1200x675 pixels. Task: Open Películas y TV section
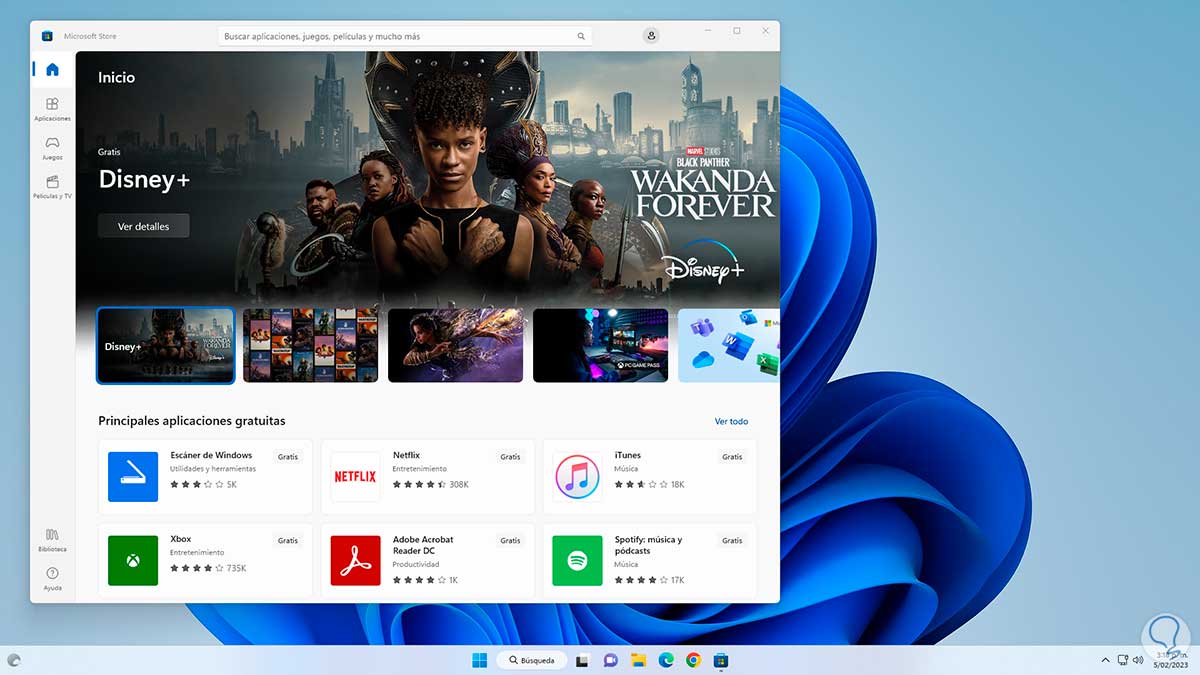click(x=52, y=186)
